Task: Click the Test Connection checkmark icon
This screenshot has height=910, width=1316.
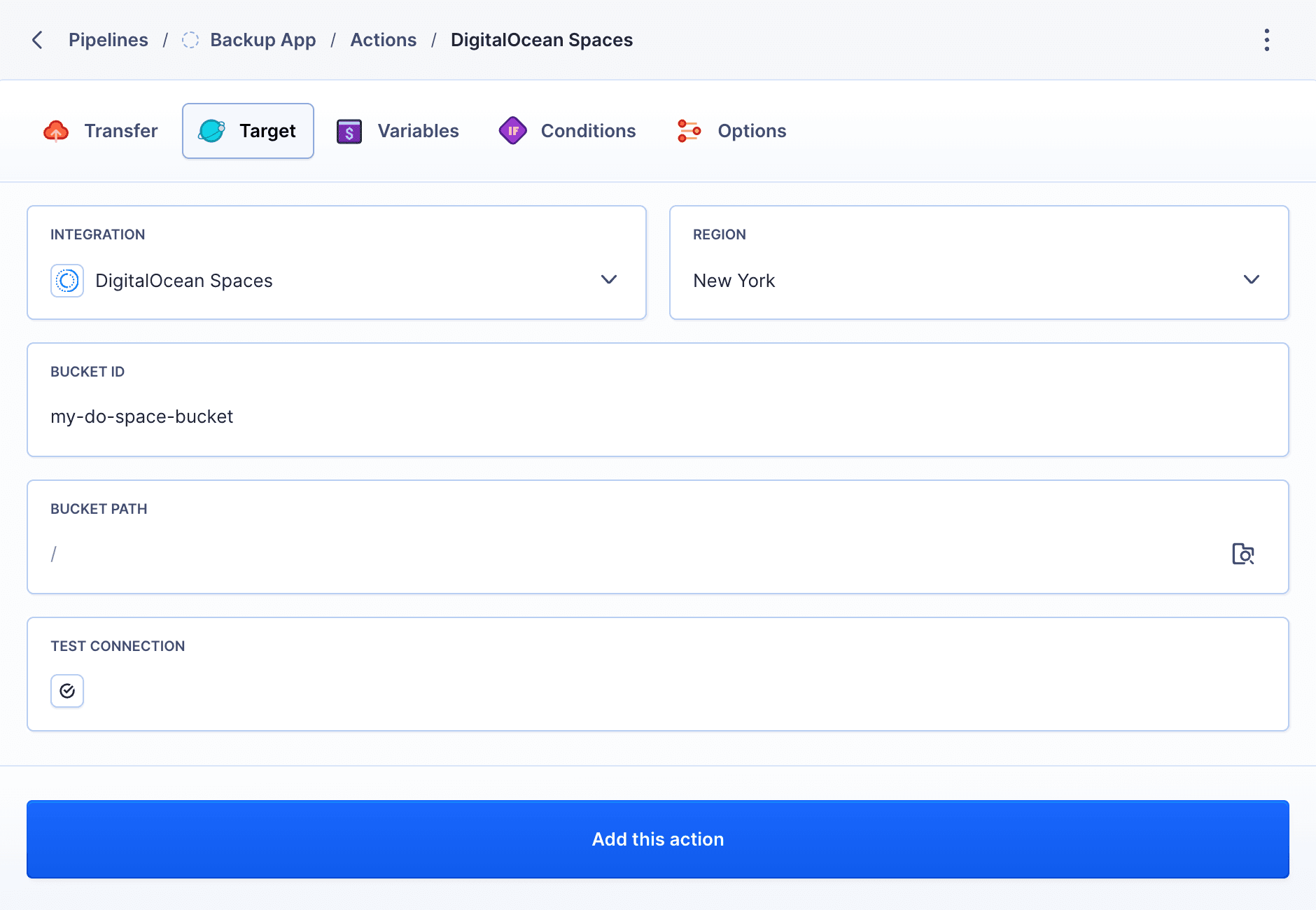Action: pyautogui.click(x=66, y=691)
